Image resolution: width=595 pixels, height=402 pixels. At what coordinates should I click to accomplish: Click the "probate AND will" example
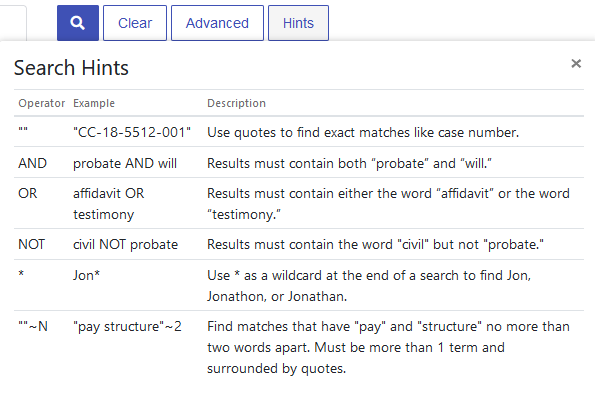coord(125,163)
